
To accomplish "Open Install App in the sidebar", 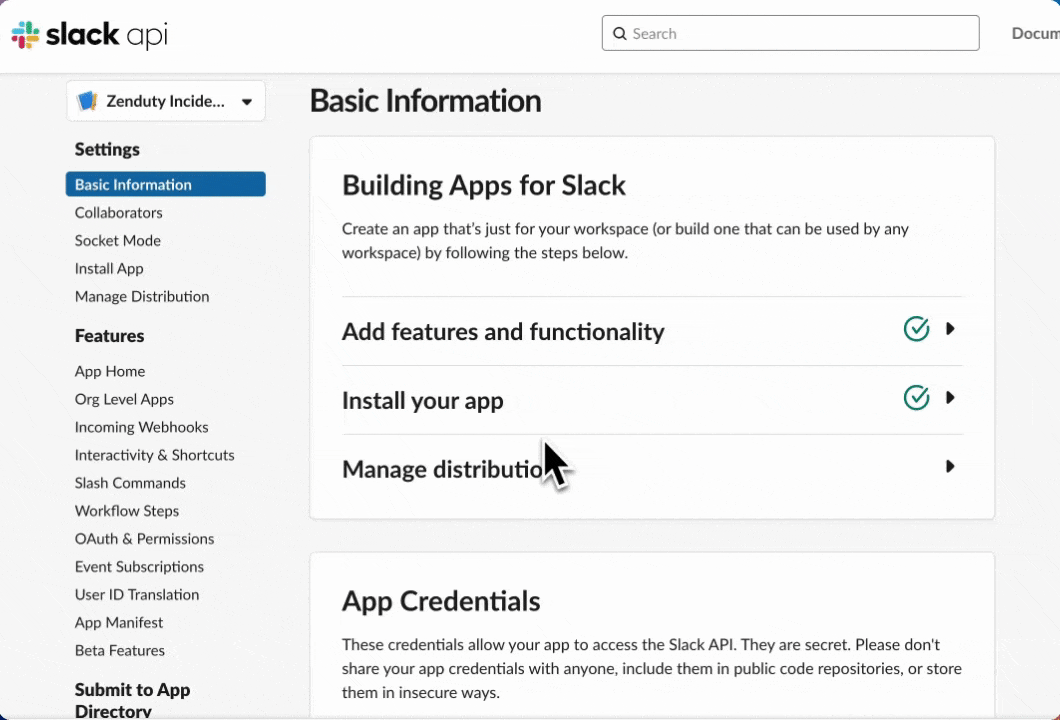I will (109, 268).
